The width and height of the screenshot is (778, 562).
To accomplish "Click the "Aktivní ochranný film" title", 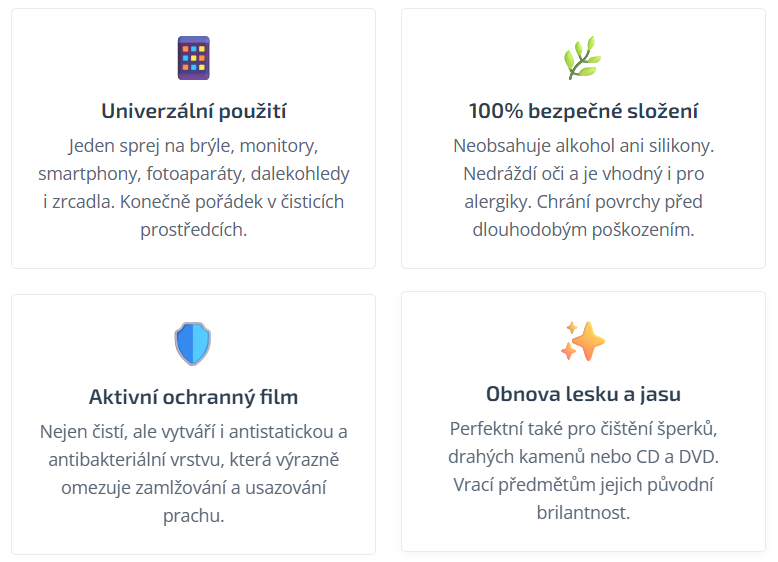I will [x=194, y=397].
